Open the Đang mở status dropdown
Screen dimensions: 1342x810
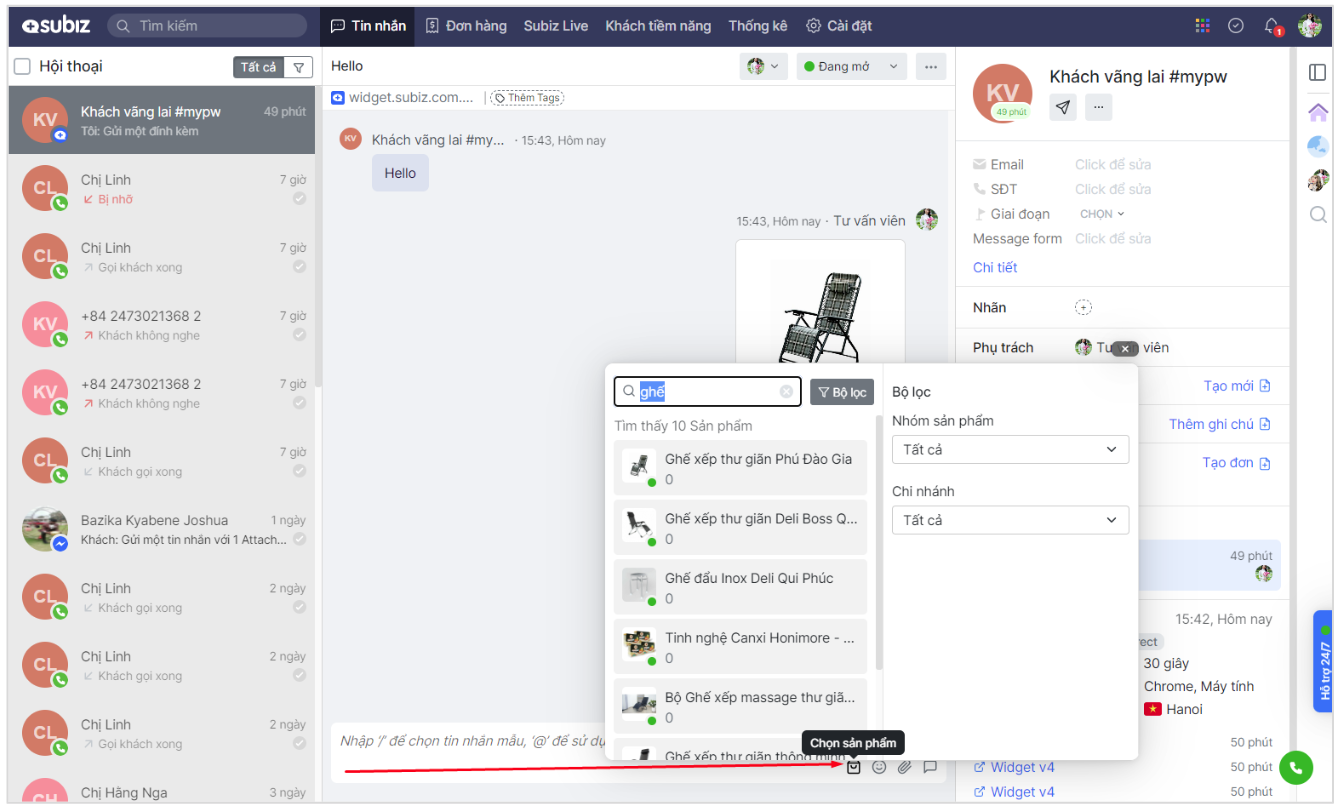point(851,67)
